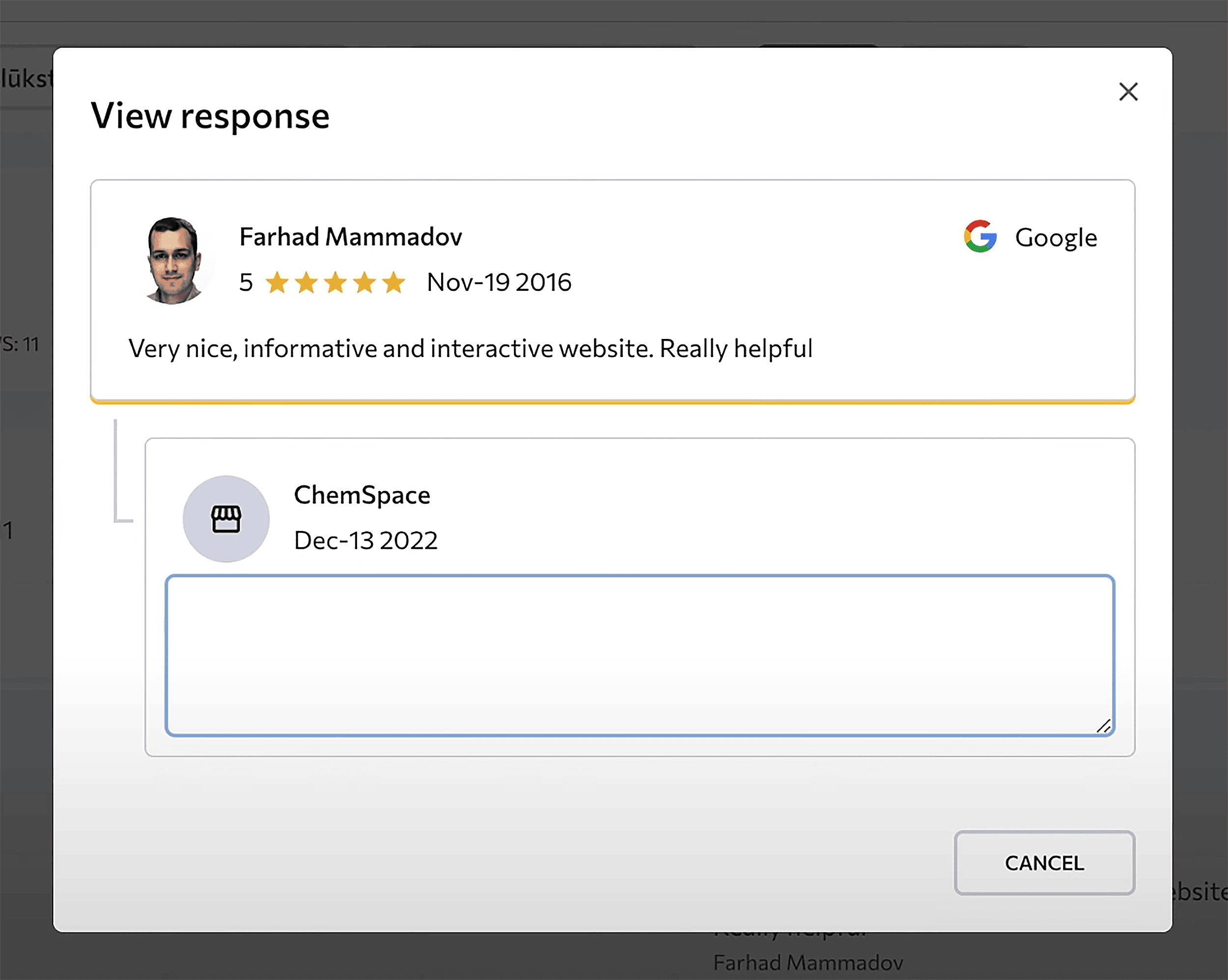Click the View response dialog title

tap(211, 115)
